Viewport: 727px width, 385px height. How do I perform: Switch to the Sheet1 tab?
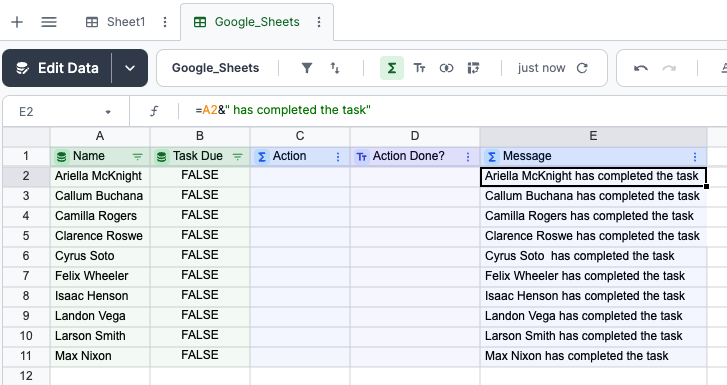116,22
